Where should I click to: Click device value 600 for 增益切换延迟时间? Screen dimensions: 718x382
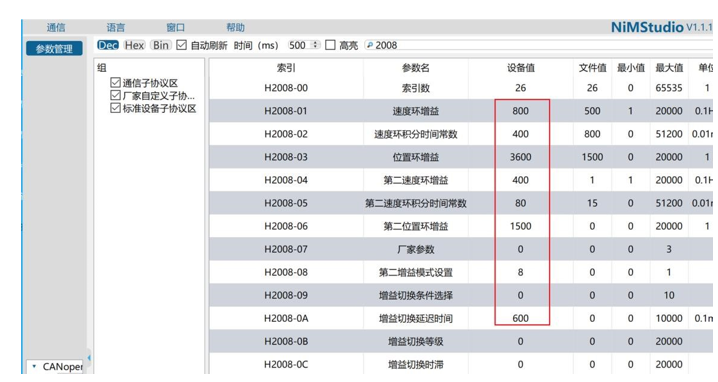(x=521, y=318)
